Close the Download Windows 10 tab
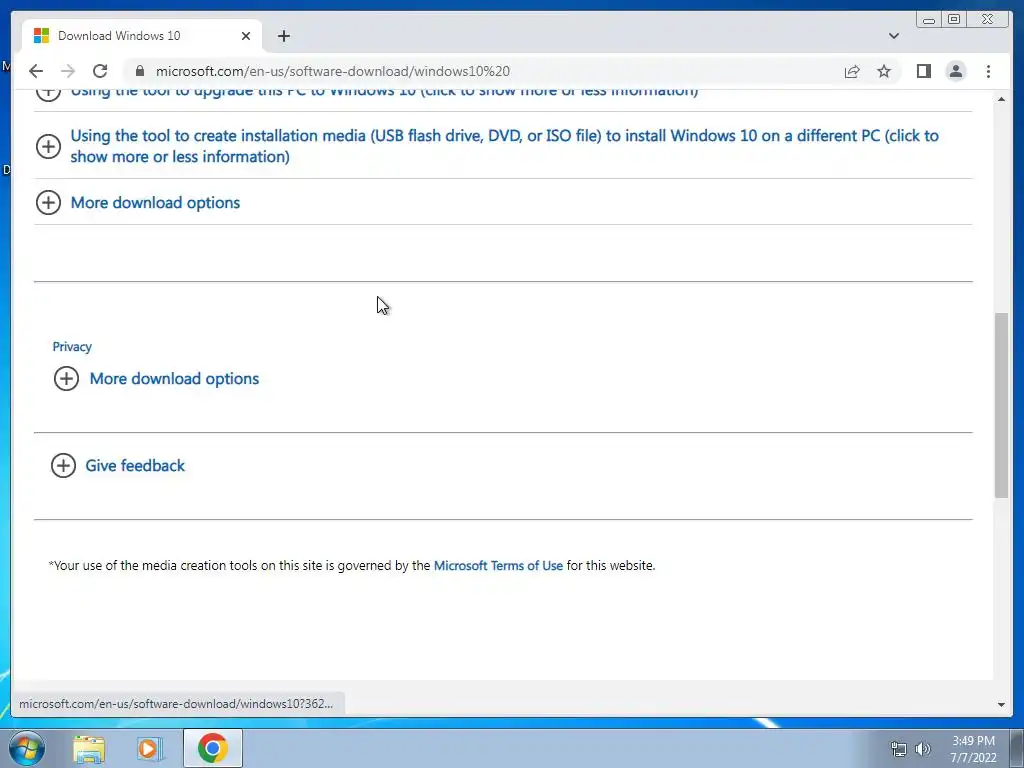 coord(246,36)
